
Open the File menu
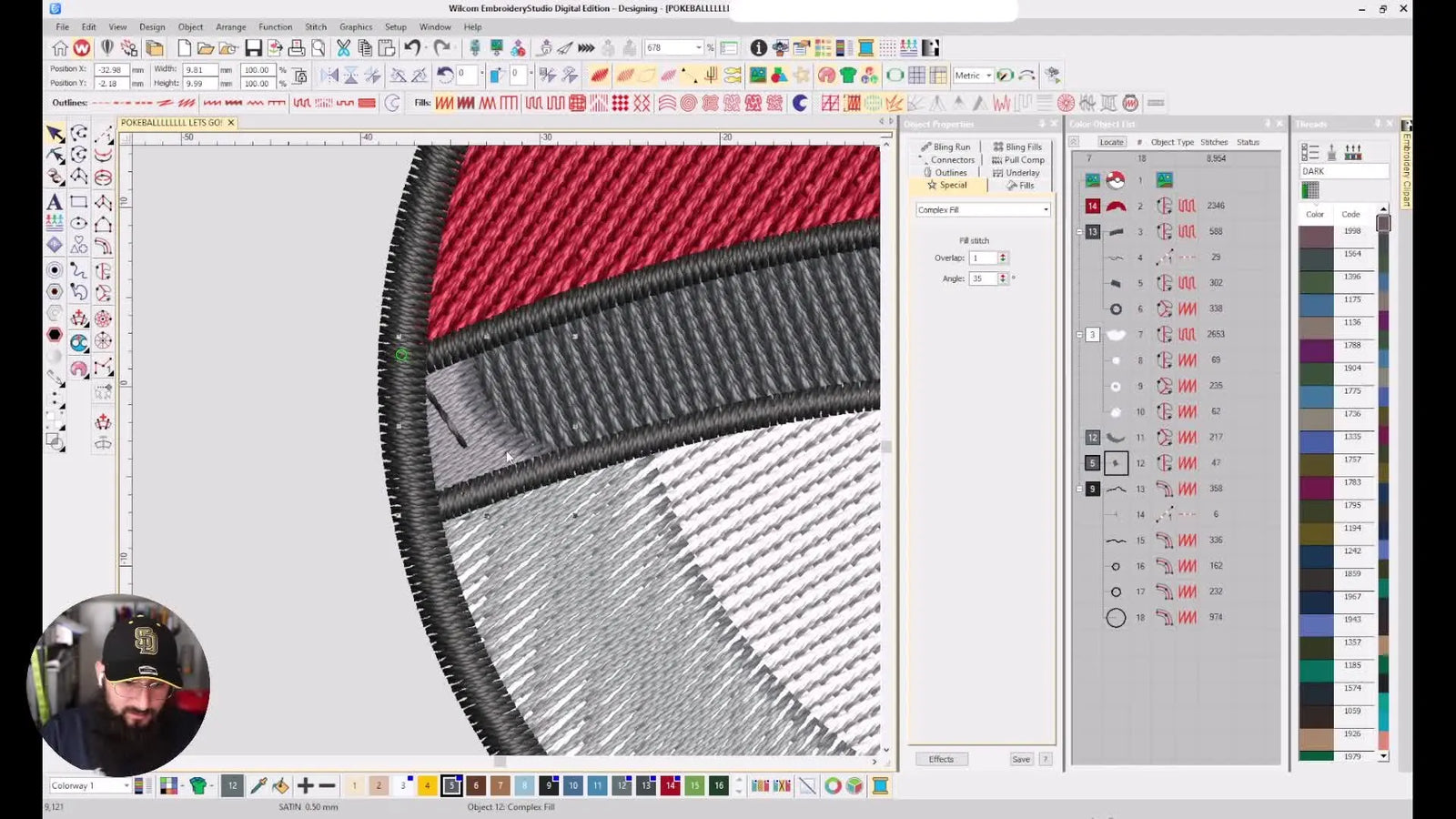(x=62, y=27)
